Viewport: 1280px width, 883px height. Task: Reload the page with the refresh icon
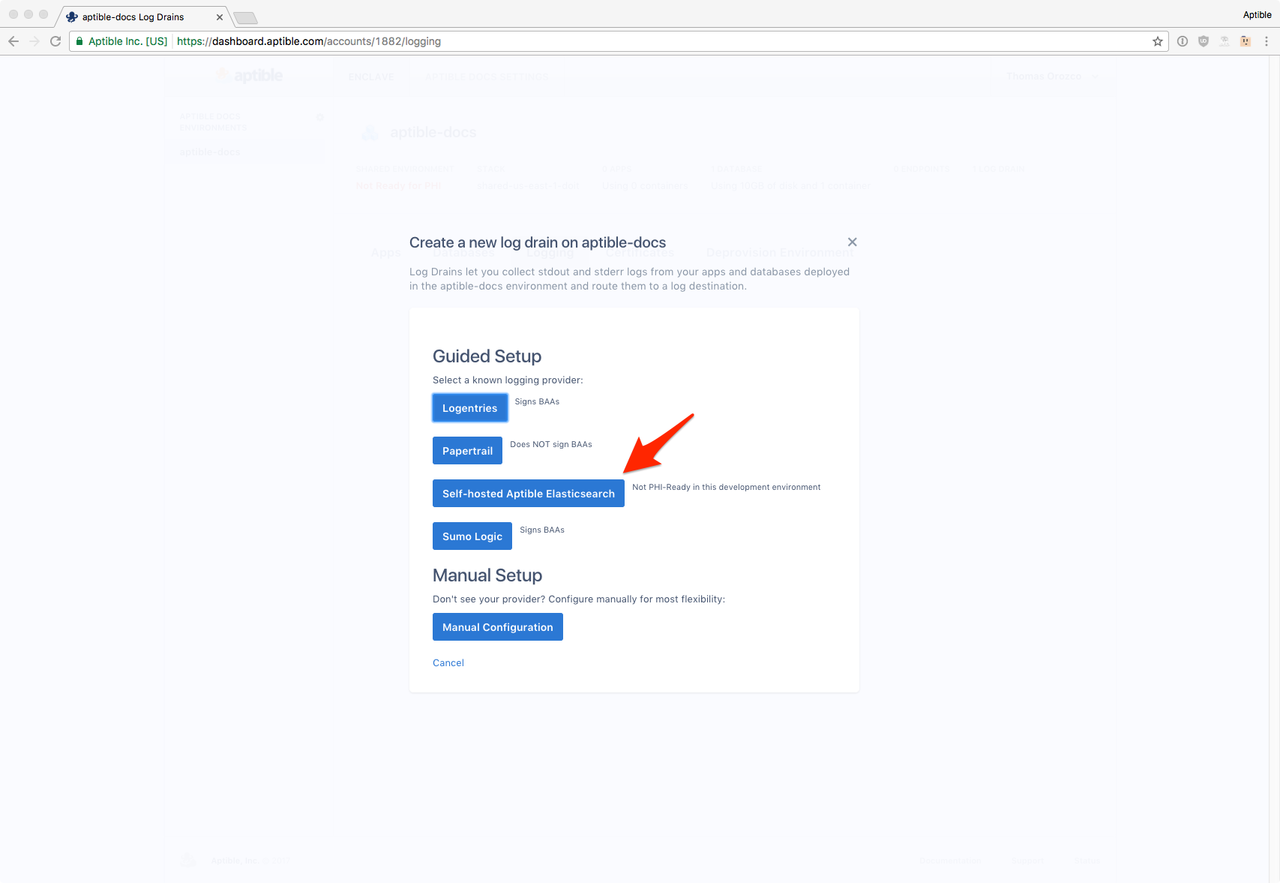pyautogui.click(x=55, y=42)
